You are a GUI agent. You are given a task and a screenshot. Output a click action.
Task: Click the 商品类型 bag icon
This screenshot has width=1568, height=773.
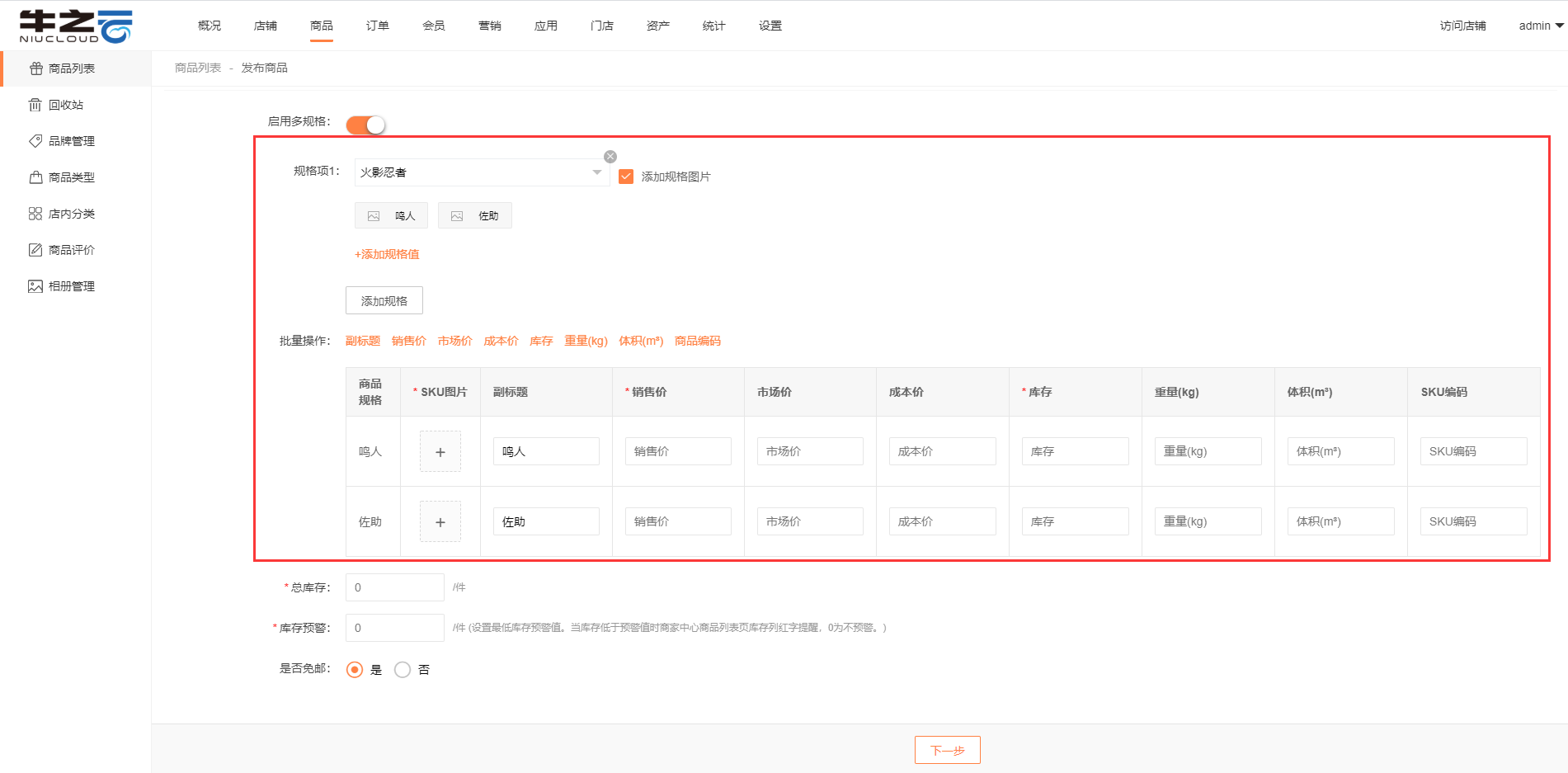pyautogui.click(x=35, y=177)
